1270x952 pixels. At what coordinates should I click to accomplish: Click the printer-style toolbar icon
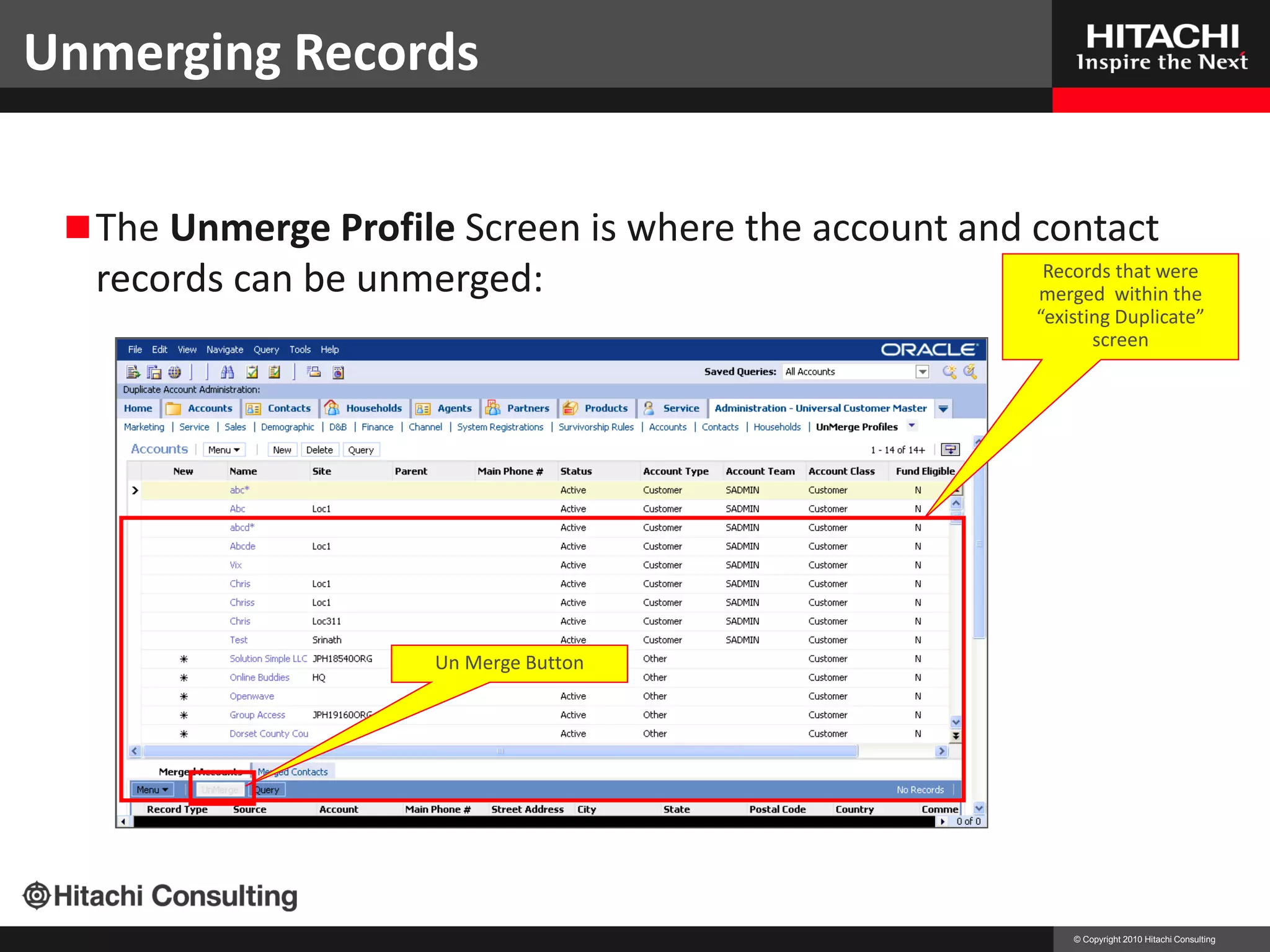click(314, 372)
